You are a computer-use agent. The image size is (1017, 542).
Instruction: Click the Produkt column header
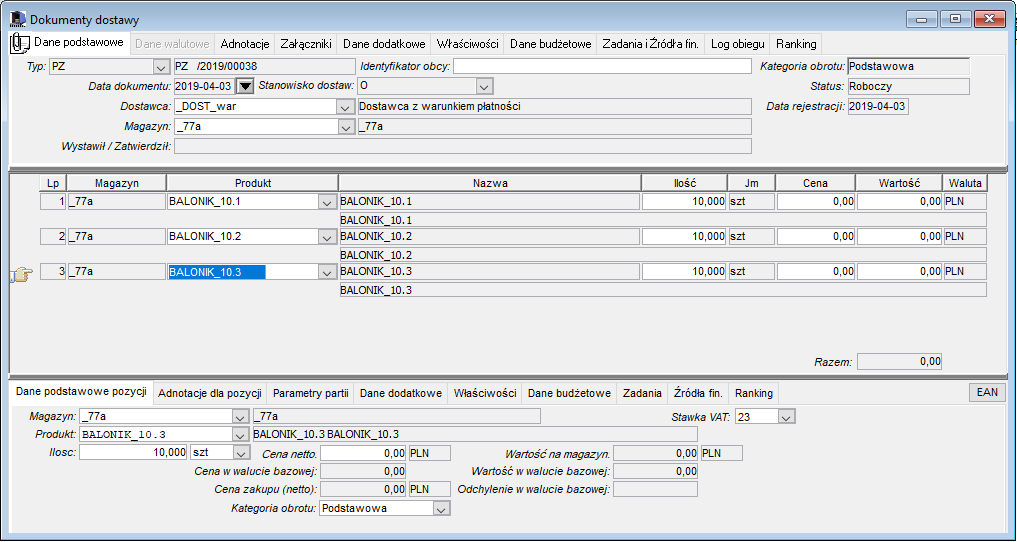[252, 183]
